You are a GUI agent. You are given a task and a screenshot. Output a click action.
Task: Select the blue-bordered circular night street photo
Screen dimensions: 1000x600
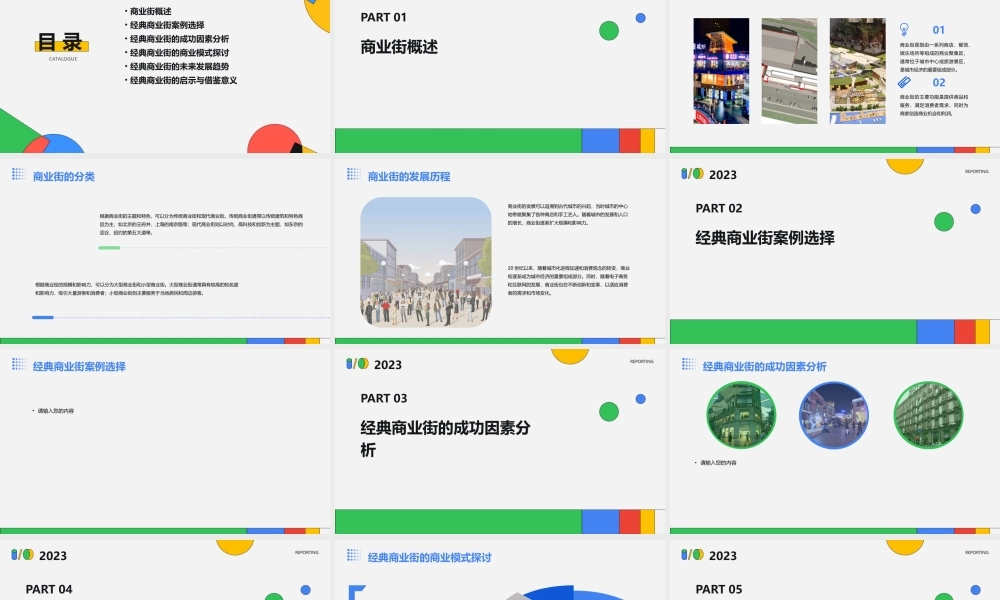[834, 415]
